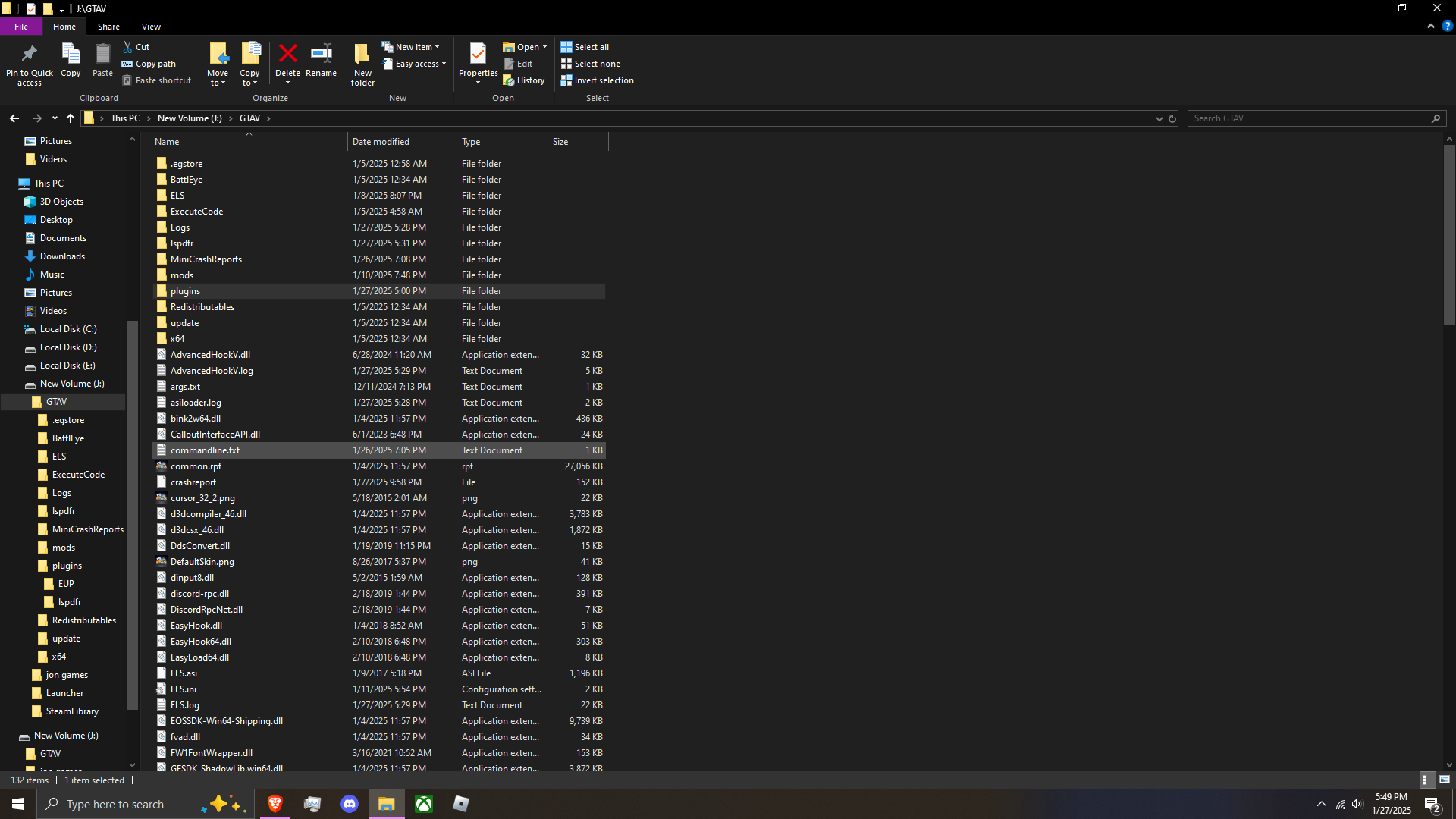Click the Cut scissors icon

click(128, 47)
